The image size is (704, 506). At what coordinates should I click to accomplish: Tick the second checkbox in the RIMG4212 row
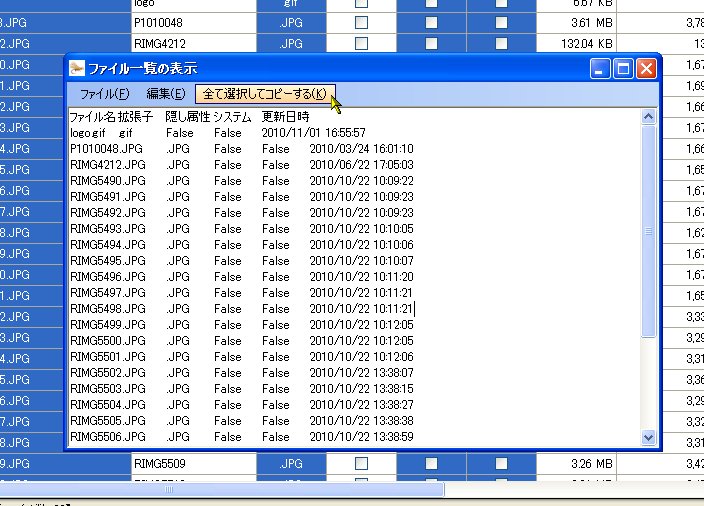pyautogui.click(x=431, y=44)
